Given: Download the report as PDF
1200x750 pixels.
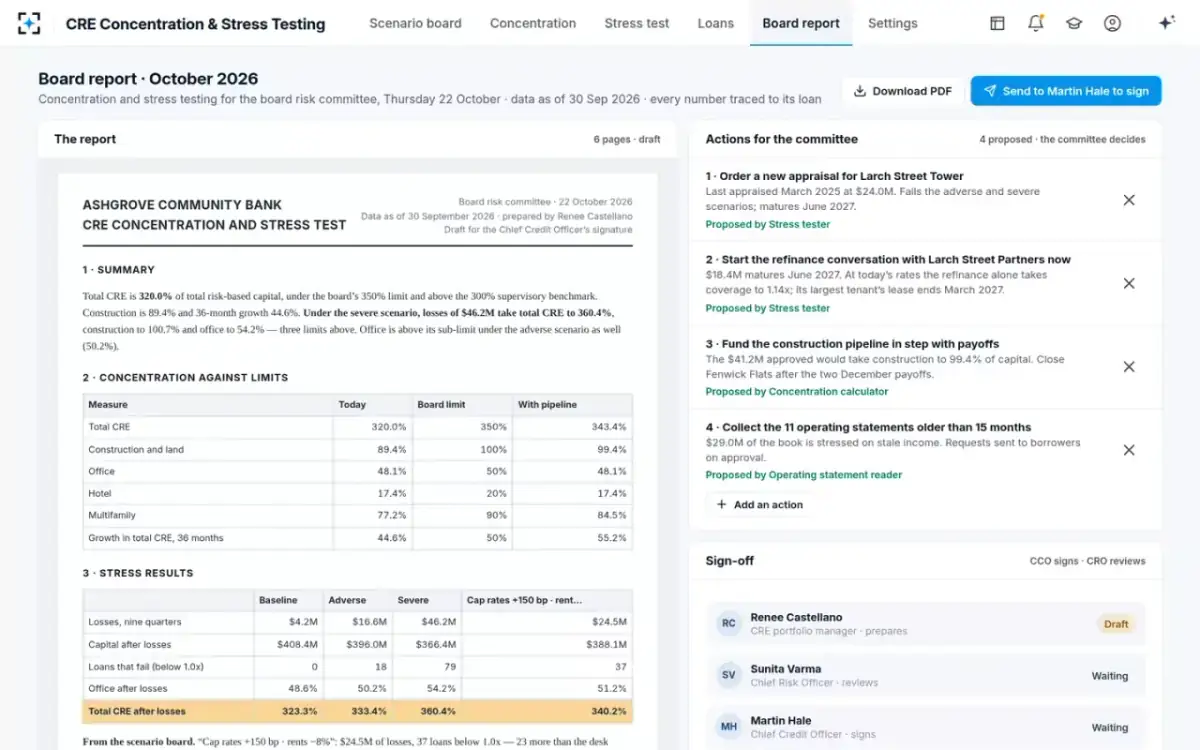Looking at the screenshot, I should [x=903, y=91].
